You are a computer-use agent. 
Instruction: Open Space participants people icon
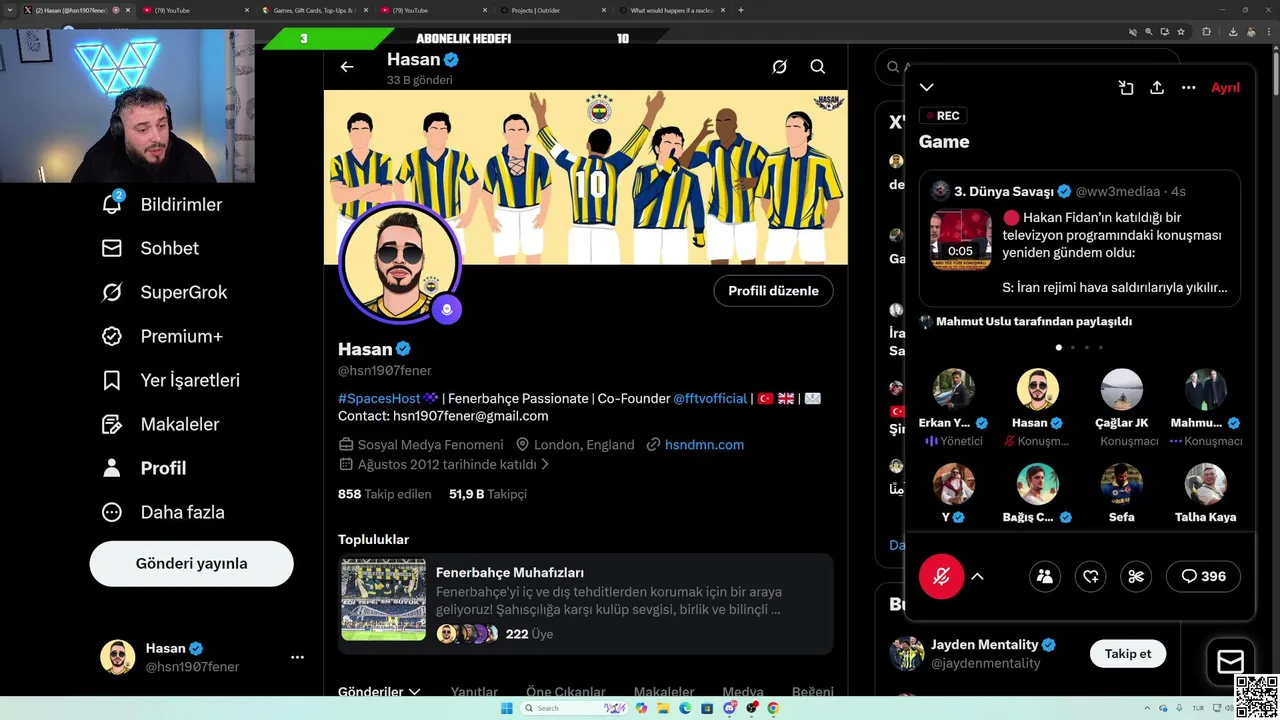[x=1045, y=576]
